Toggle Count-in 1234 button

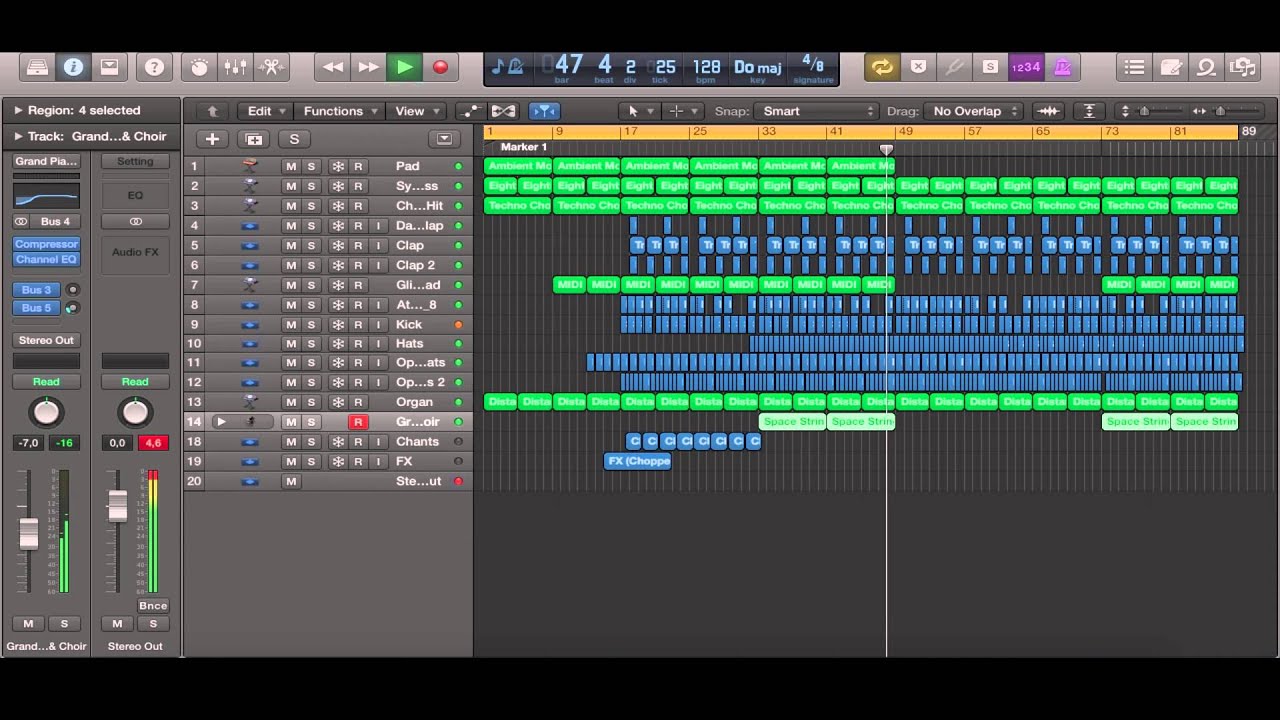click(1026, 67)
